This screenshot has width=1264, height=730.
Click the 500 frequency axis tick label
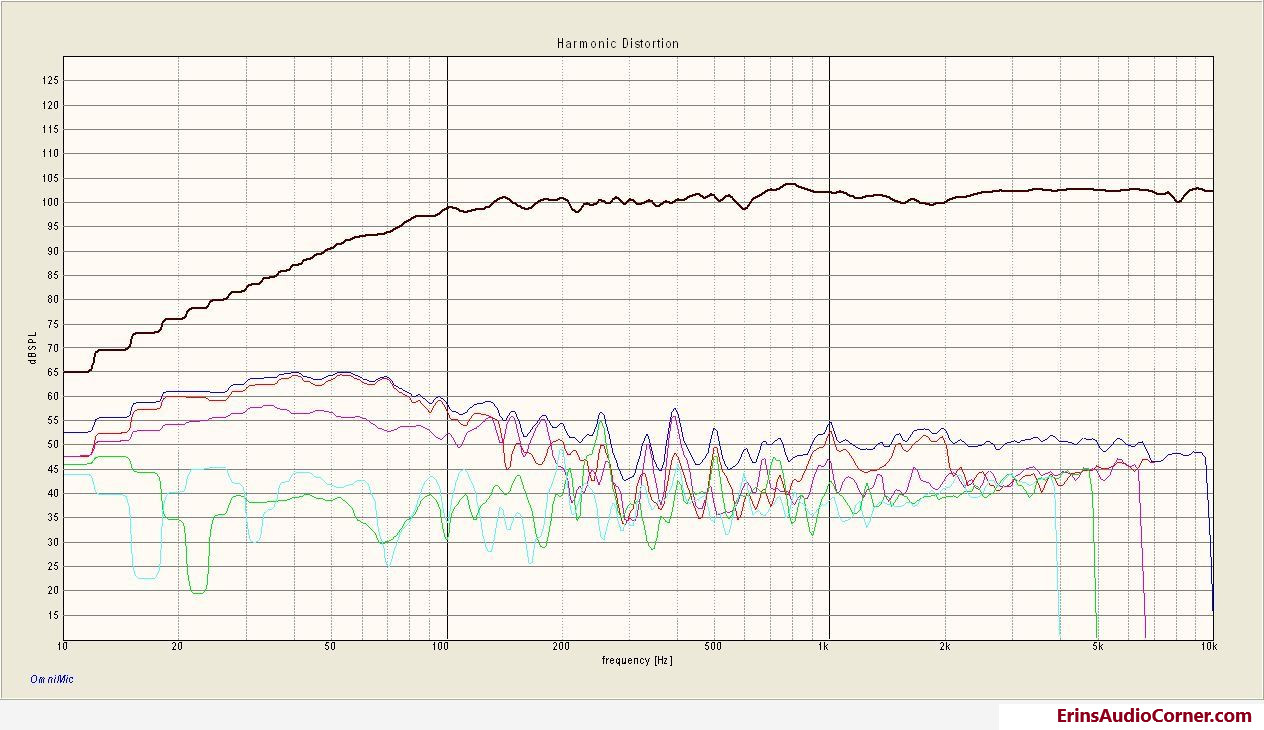pos(712,647)
